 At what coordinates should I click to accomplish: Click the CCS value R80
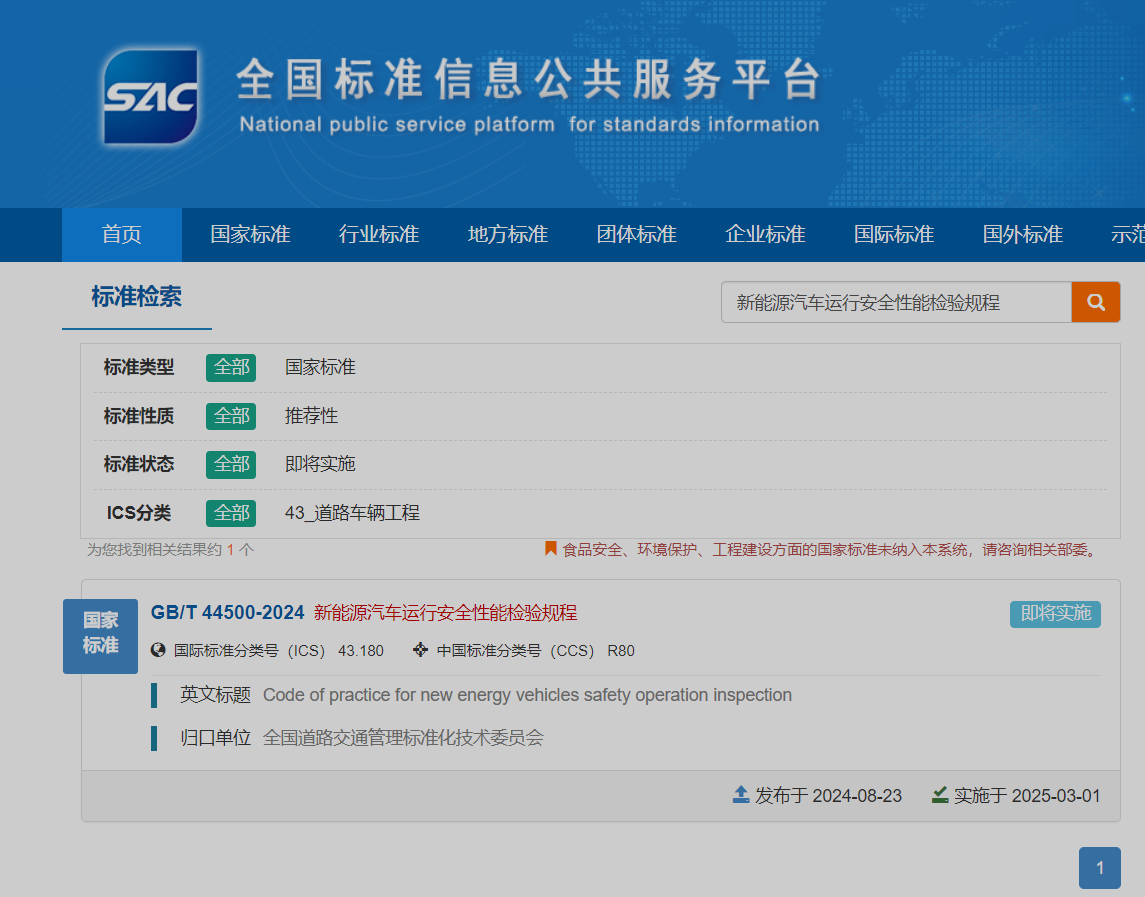click(621, 651)
